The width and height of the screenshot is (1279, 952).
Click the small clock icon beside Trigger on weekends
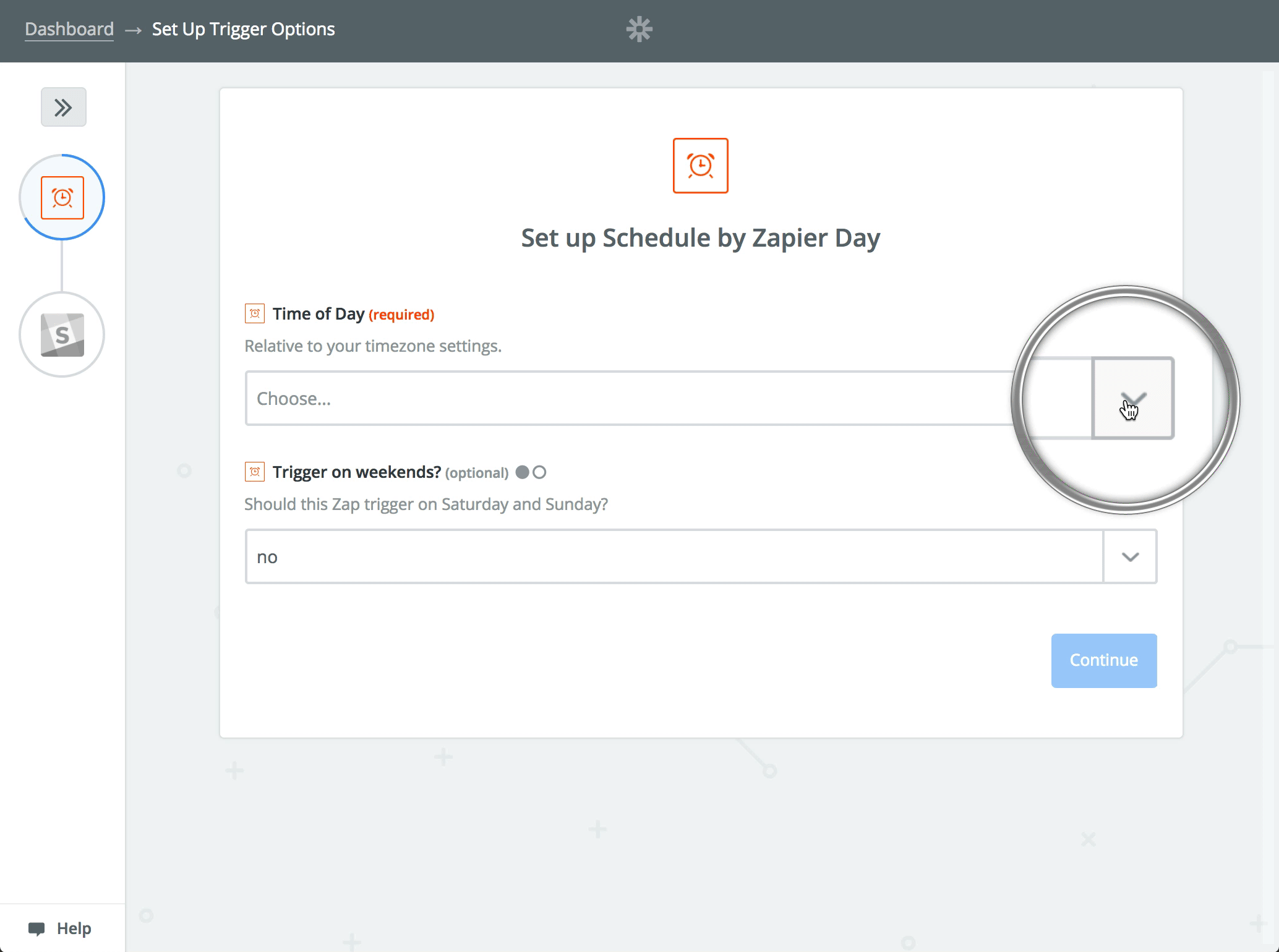point(255,472)
